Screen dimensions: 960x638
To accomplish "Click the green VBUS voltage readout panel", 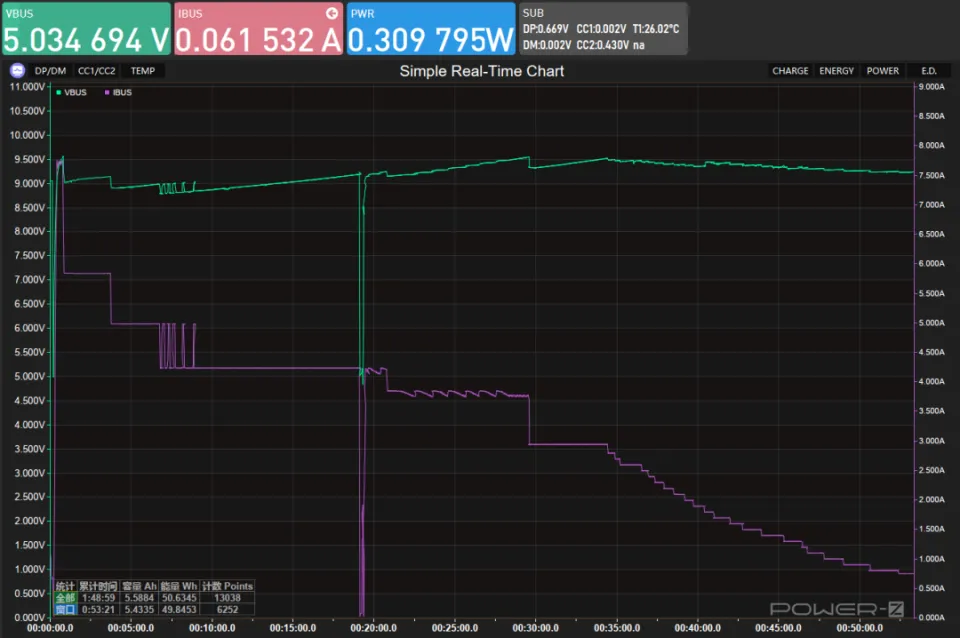I will tap(86, 28).
